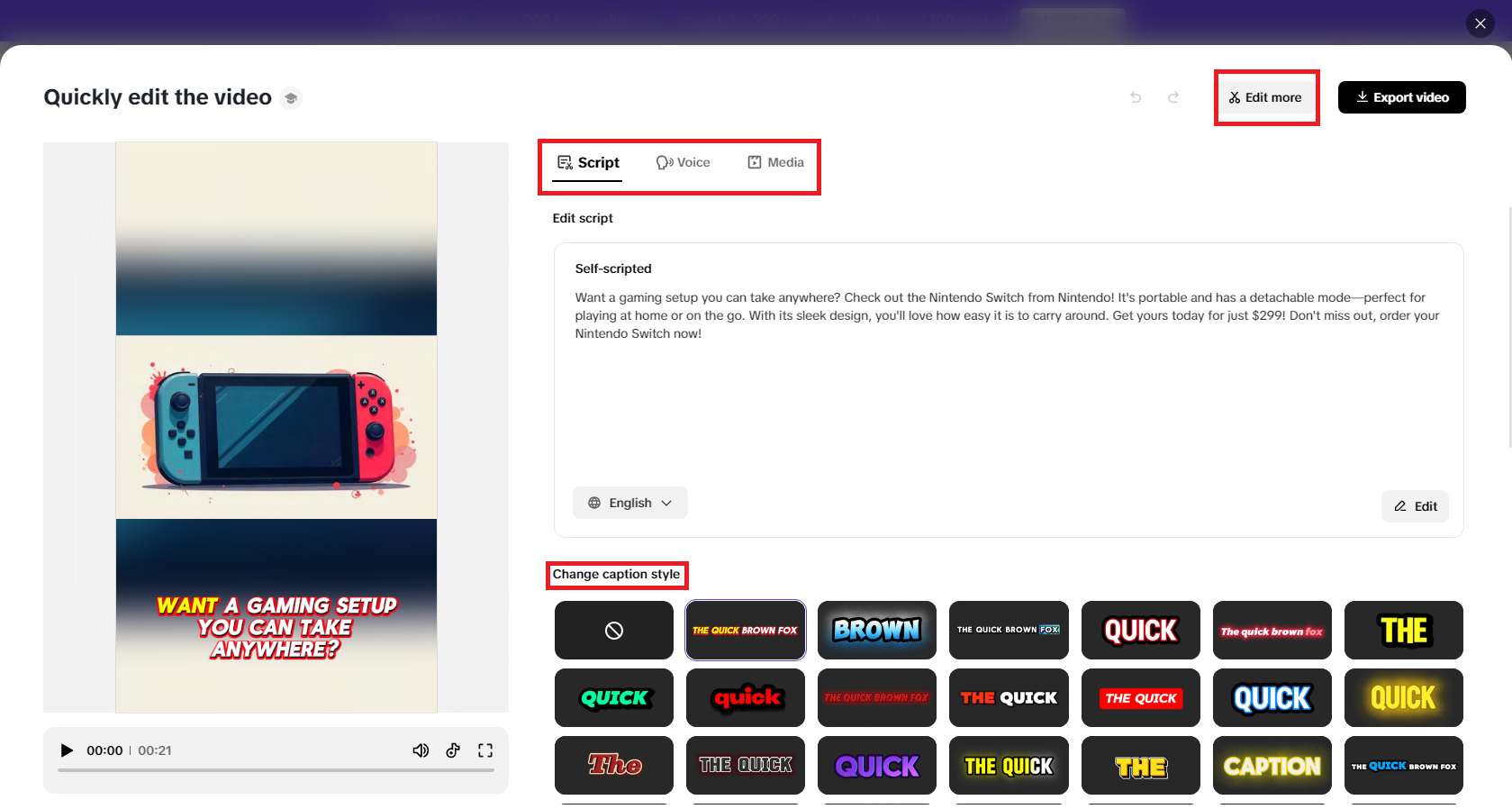Click the video progress bar

(x=276, y=770)
